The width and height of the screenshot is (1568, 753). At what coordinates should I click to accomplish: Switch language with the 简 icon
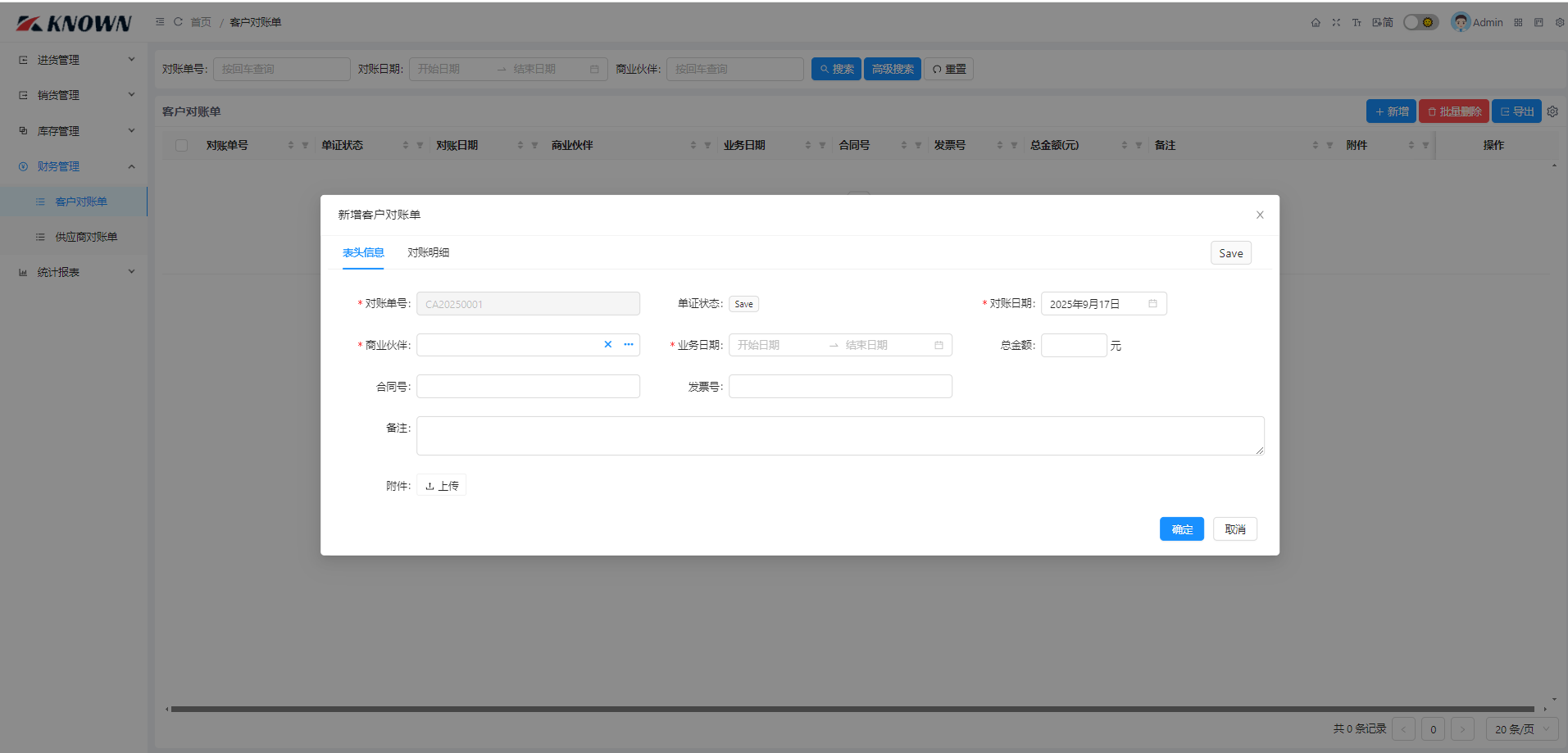1383,23
